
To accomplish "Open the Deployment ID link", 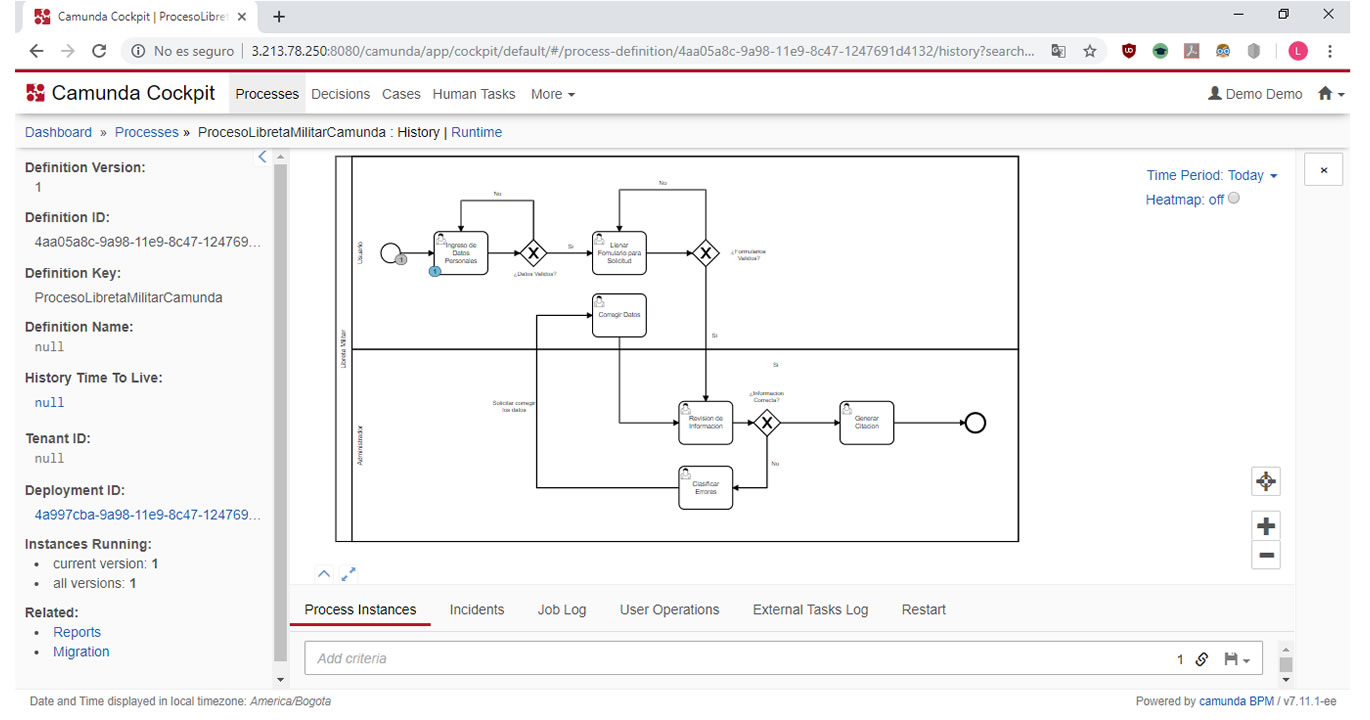I will pos(148,515).
